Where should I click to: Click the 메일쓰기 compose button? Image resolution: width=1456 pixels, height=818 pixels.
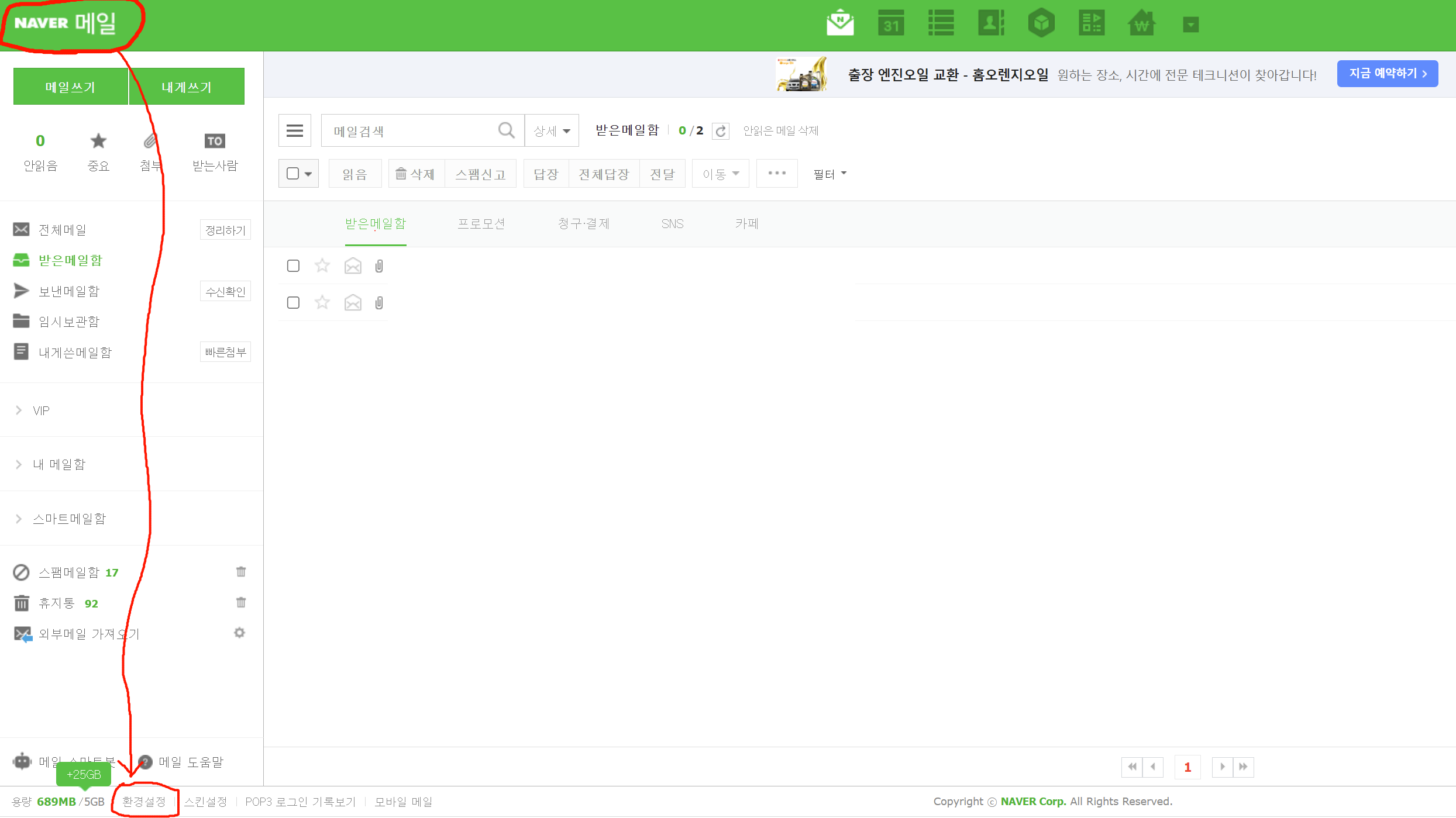(70, 87)
